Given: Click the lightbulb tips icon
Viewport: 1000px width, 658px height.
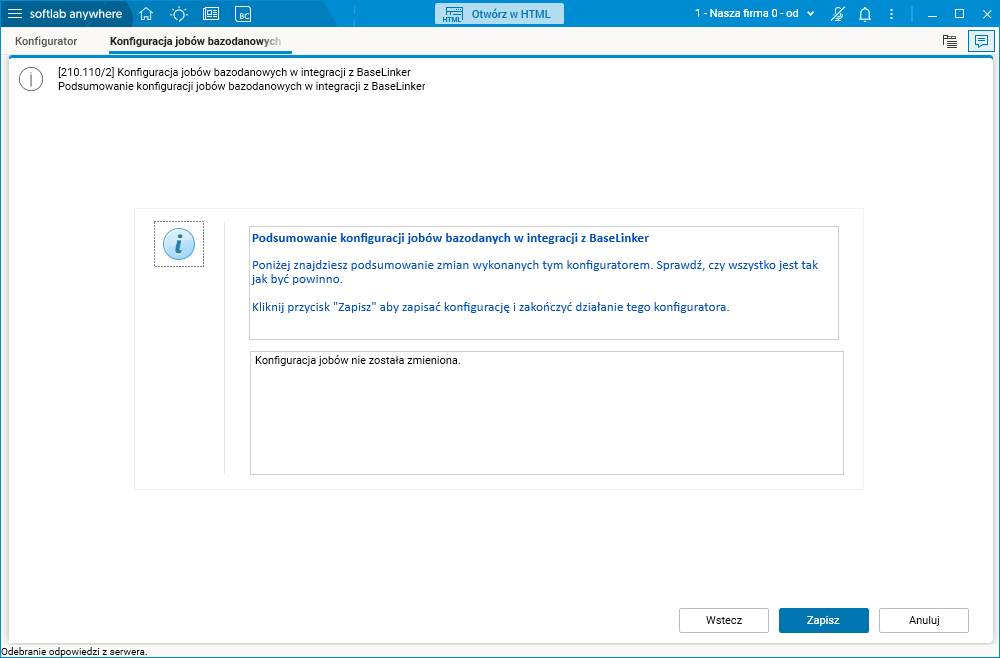Looking at the screenshot, I should [179, 14].
